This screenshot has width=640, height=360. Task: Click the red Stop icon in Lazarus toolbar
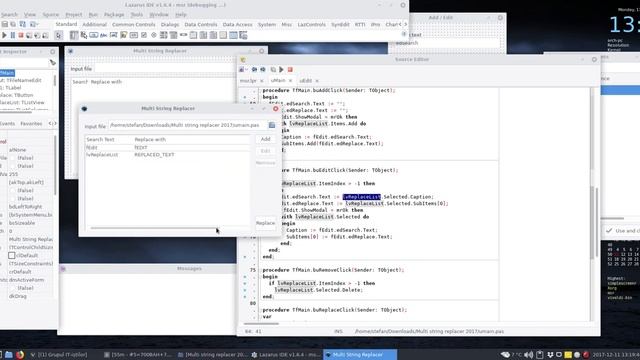pos(20,36)
